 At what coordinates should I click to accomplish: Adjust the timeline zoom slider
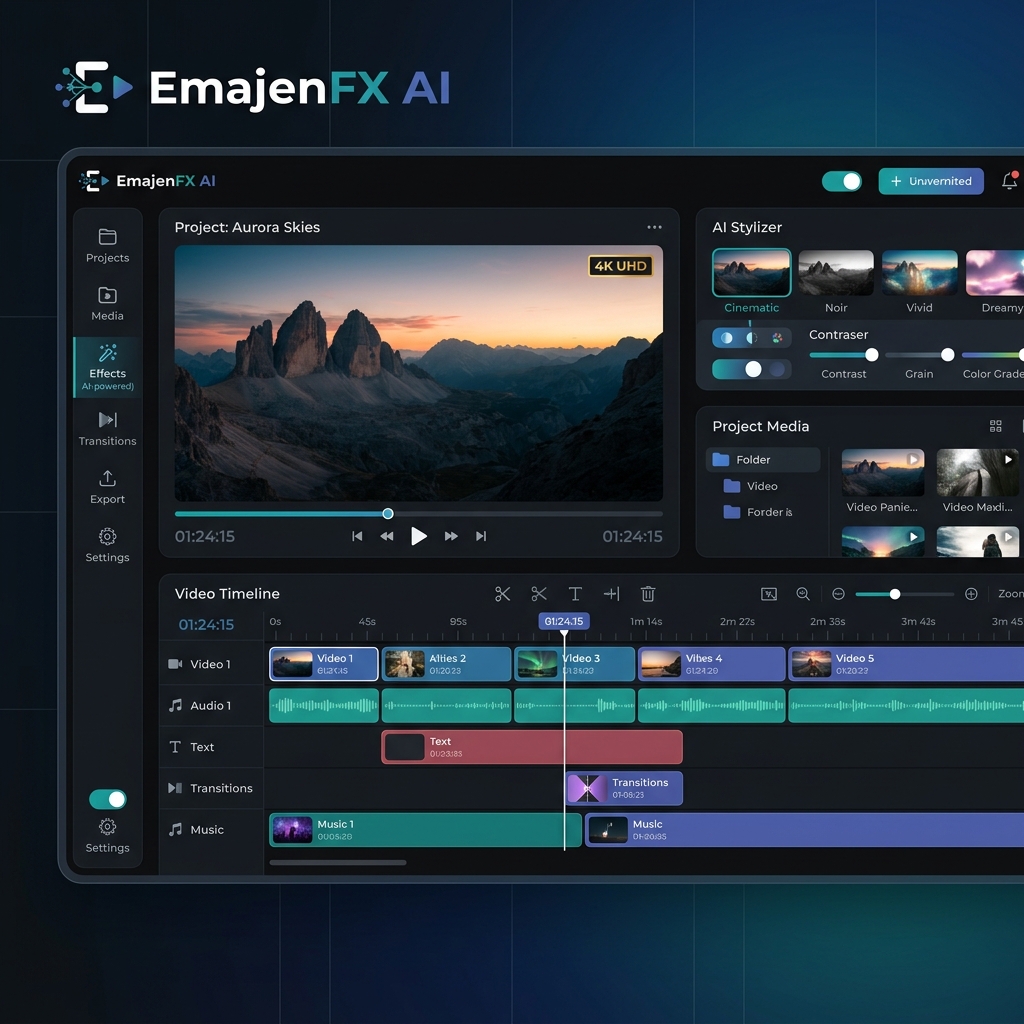pos(904,594)
